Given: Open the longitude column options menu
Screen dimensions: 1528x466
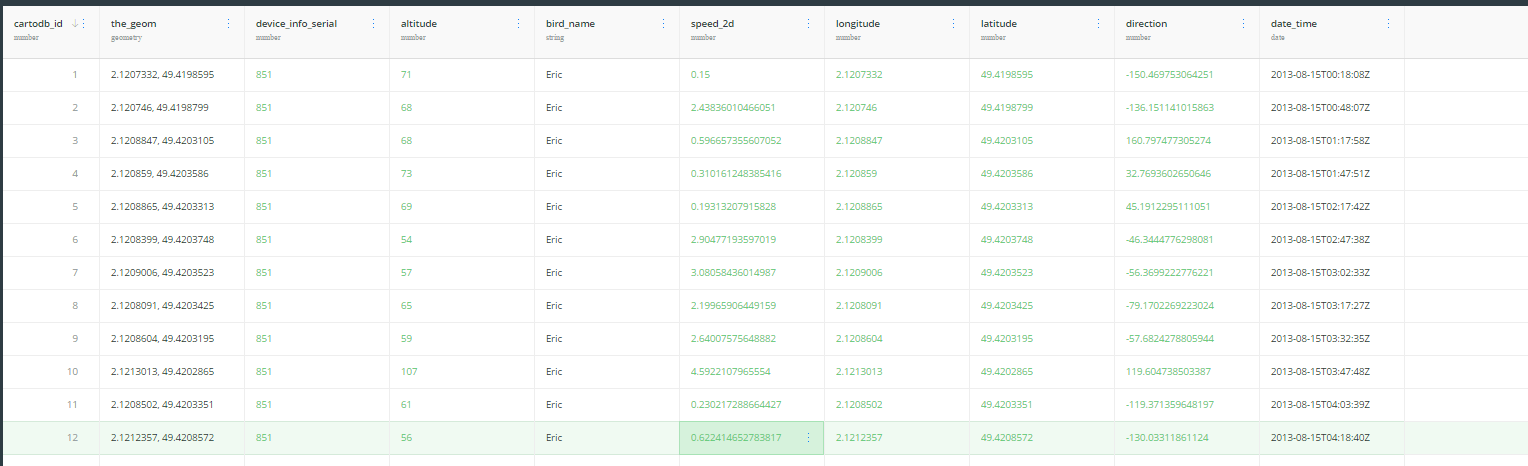Looking at the screenshot, I should [953, 24].
